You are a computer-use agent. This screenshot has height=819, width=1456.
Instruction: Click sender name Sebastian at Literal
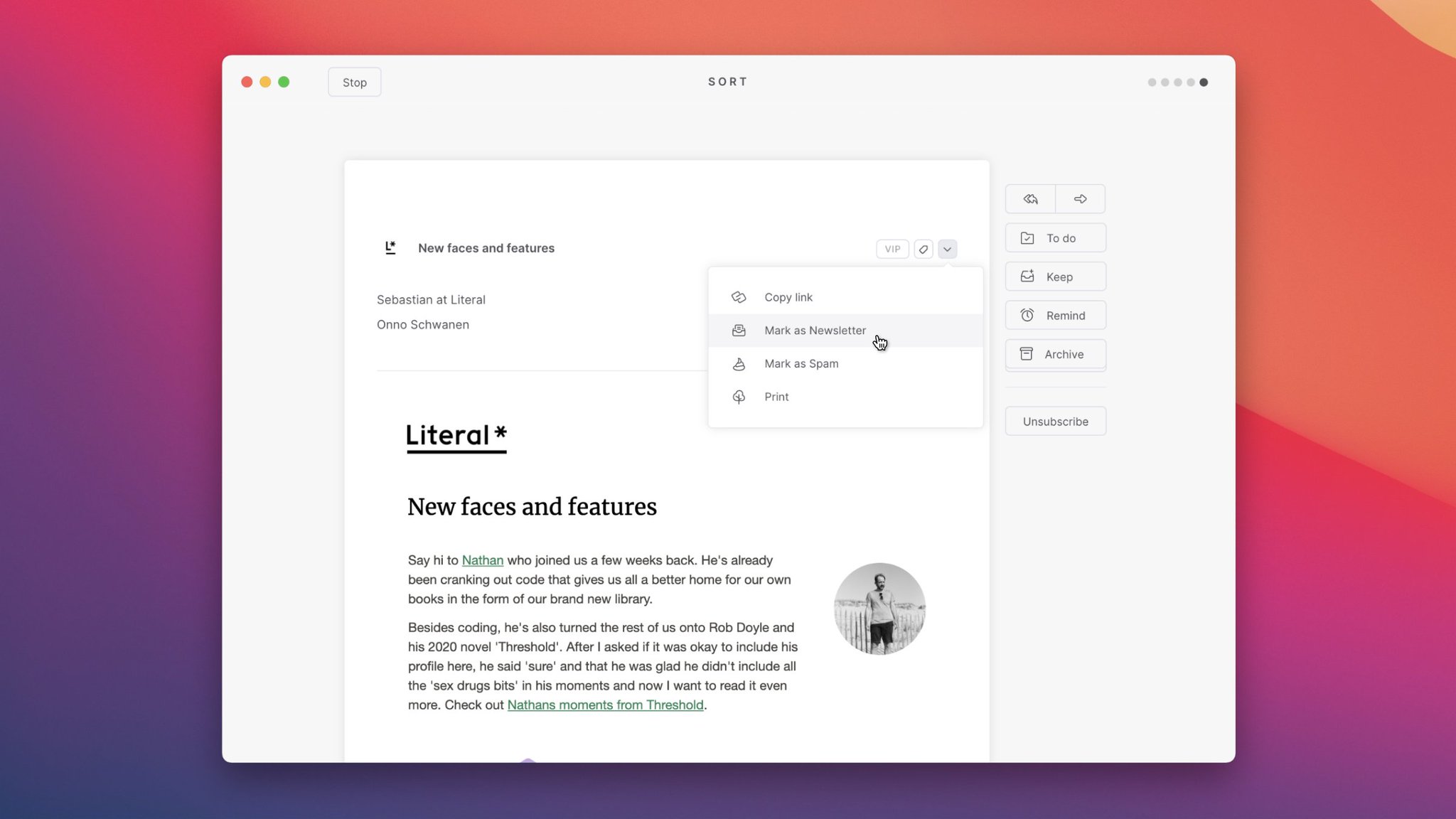coord(431,300)
